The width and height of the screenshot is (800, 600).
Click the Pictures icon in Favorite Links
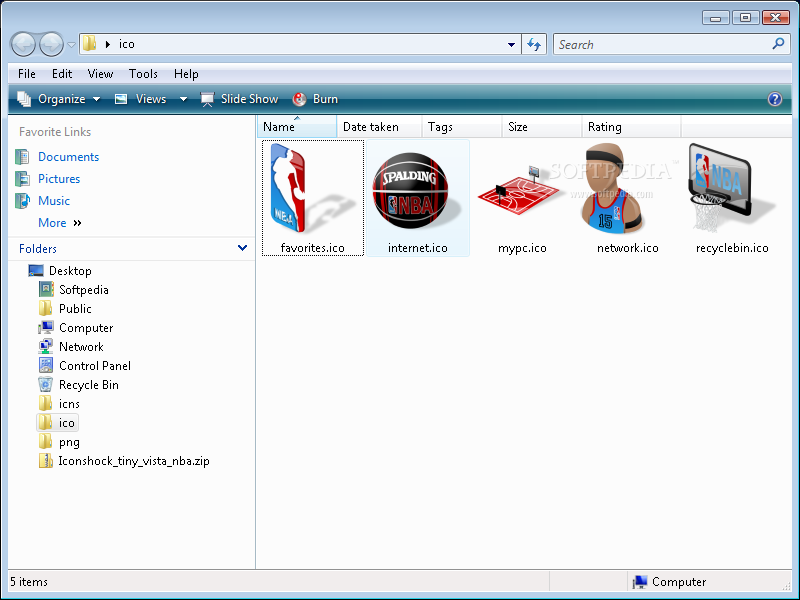22,179
